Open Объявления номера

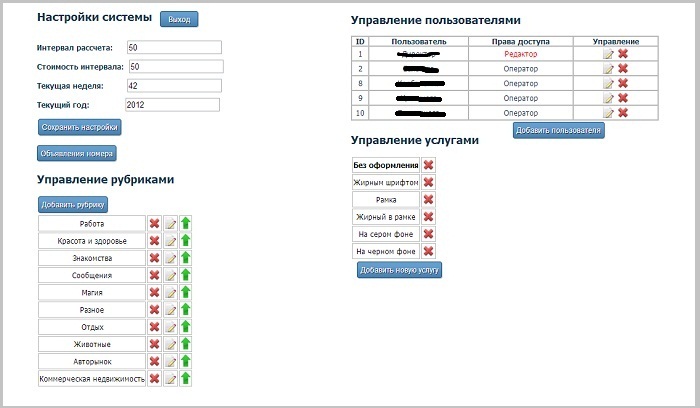point(77,153)
